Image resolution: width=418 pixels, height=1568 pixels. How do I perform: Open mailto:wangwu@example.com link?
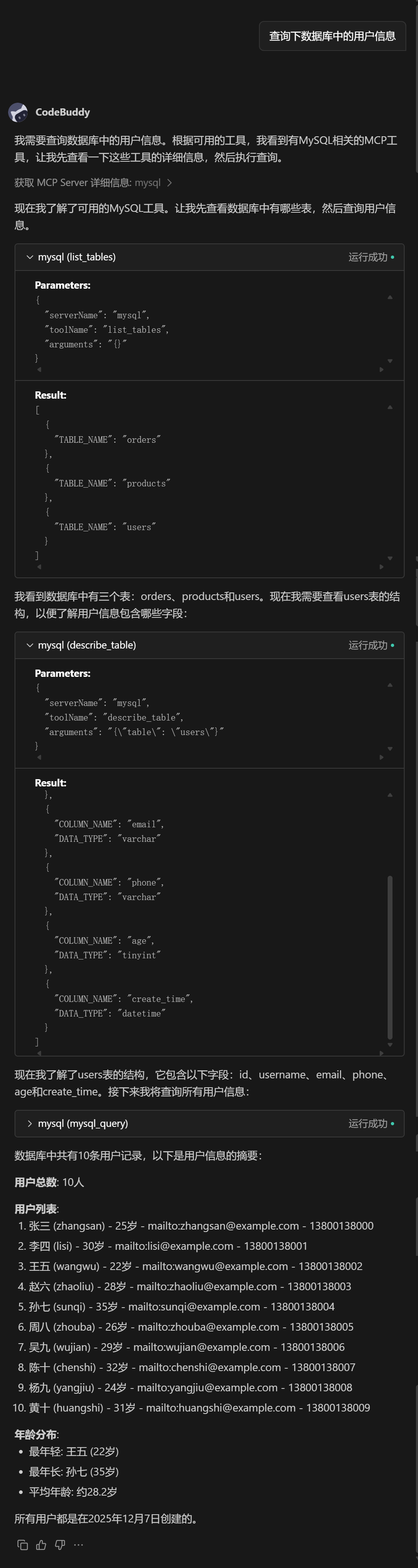point(214,1266)
